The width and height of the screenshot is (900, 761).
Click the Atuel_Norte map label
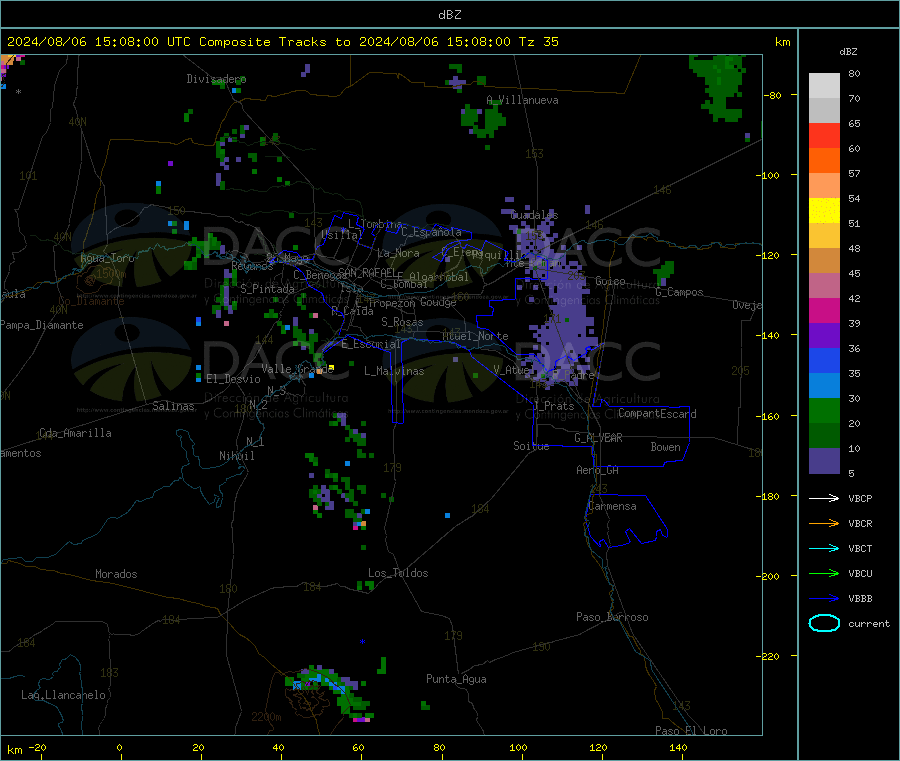coord(475,336)
